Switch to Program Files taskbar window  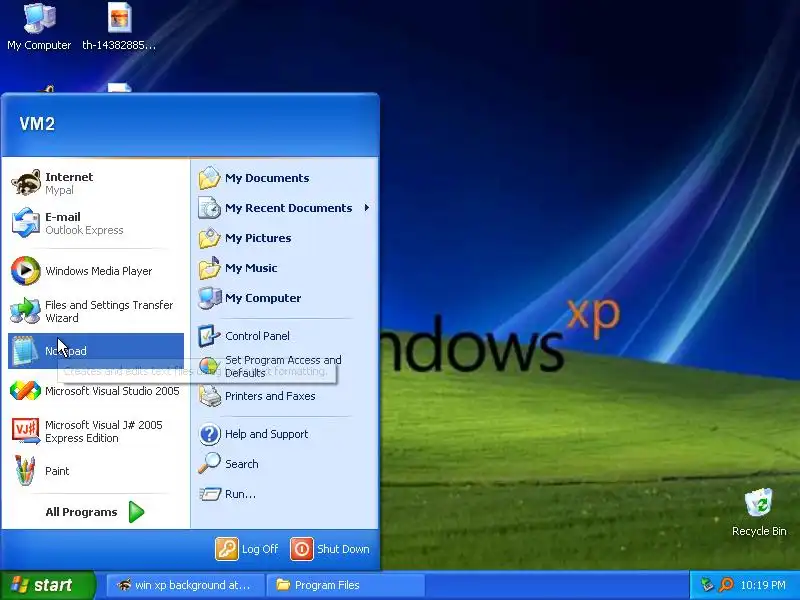346,585
